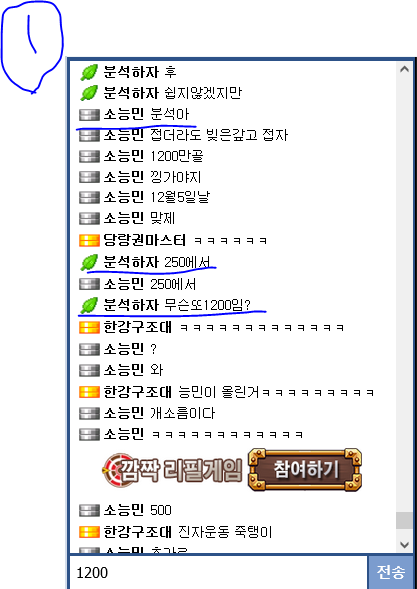Click gold rank icon beside 당랑권마스터
417x589 pixels.
point(89,240)
